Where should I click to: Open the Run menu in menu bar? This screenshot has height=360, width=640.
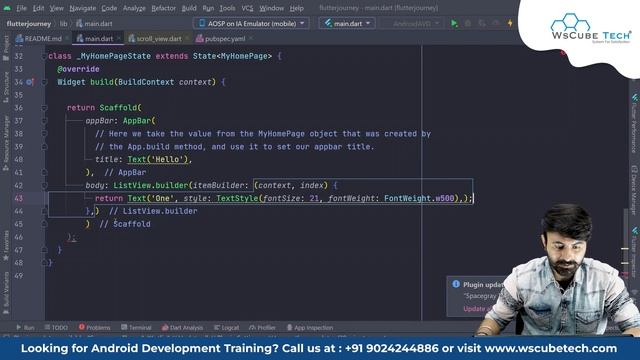click(208, 8)
